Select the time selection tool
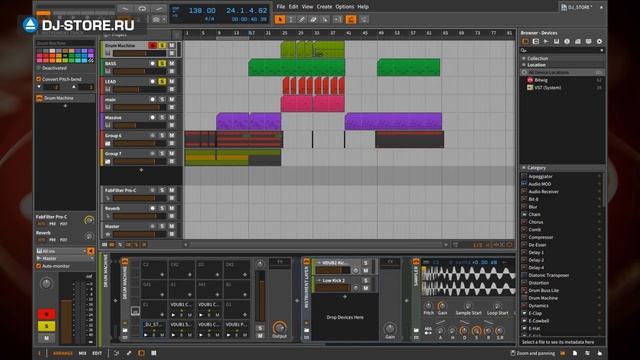640x360 pixels. 291,19
